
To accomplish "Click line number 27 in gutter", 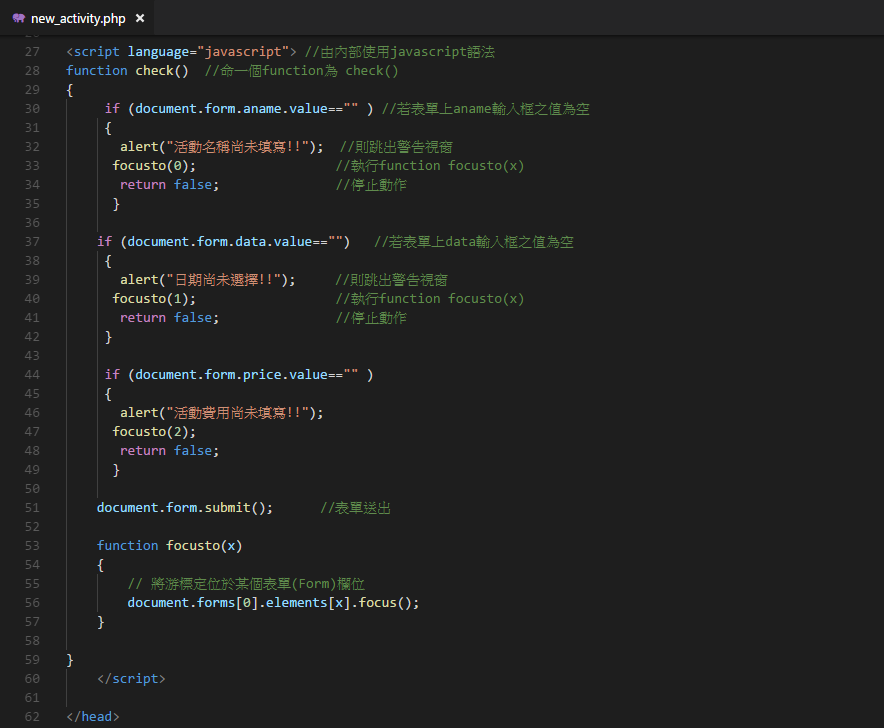I will pos(32,52).
